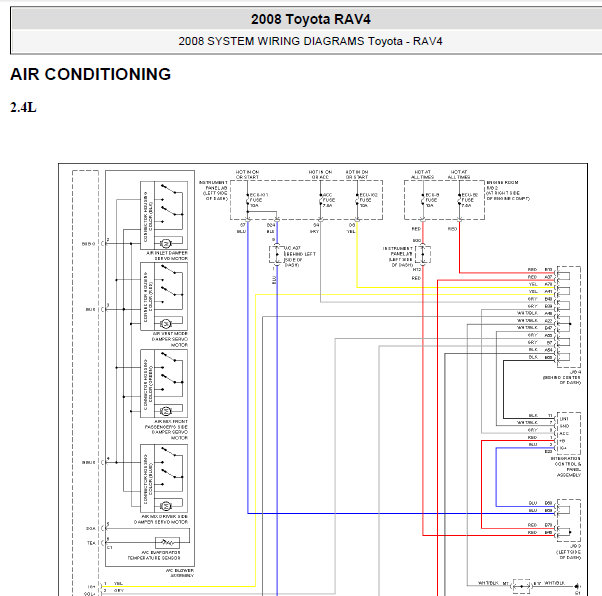602x596 pixels.
Task: Click the G1 ground point symbol
Action: (x=577, y=588)
